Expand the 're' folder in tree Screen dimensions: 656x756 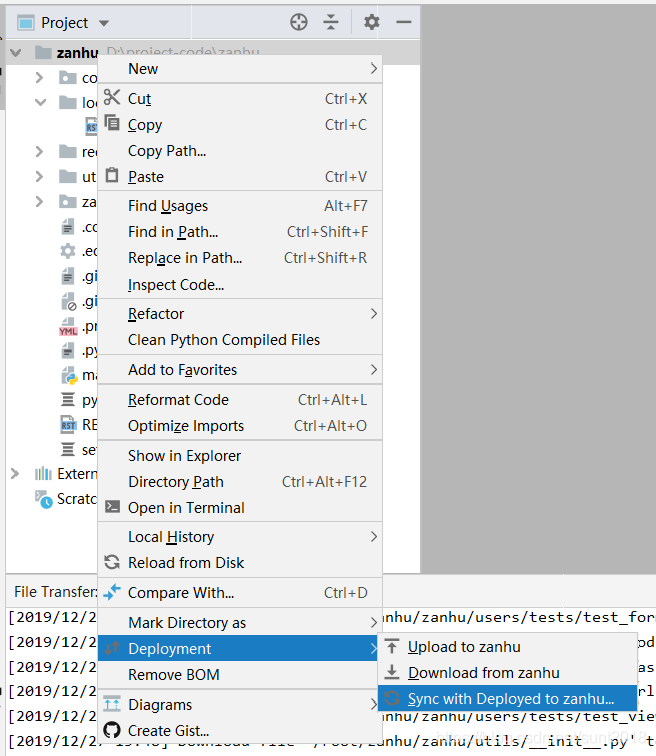click(40, 151)
